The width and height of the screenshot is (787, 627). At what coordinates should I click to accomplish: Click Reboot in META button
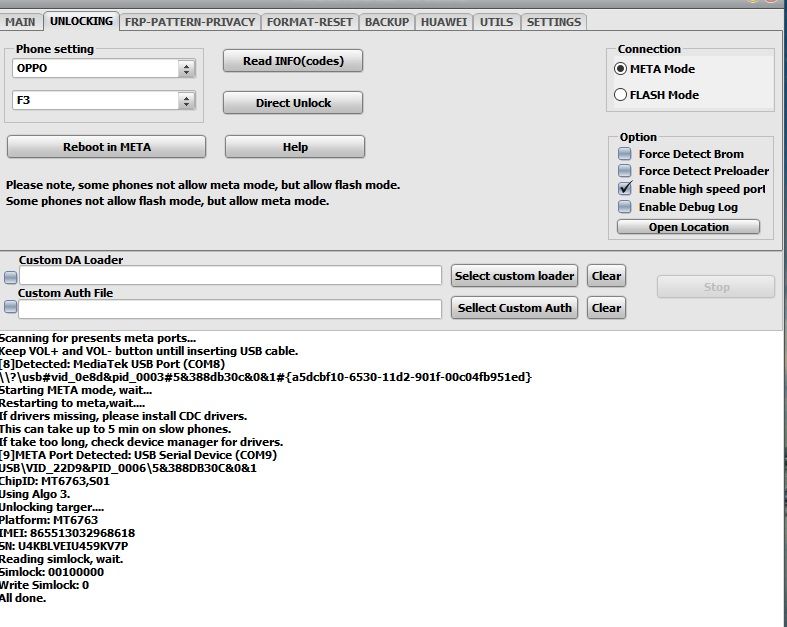[107, 147]
